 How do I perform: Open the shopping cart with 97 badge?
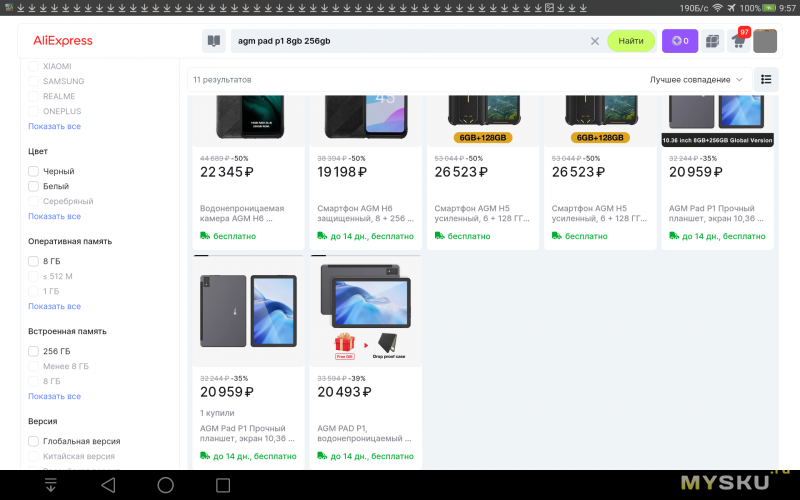point(739,40)
